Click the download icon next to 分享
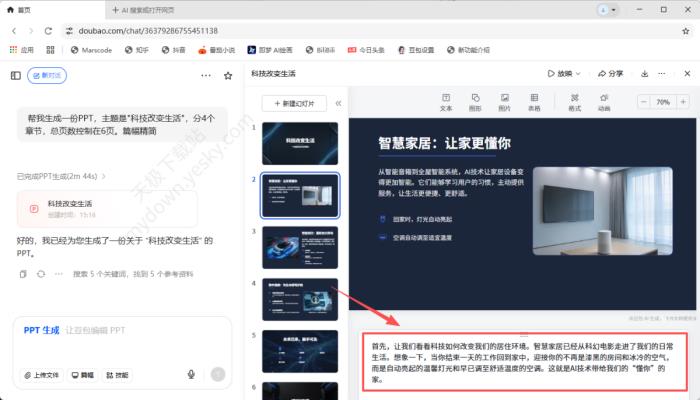 tap(645, 74)
